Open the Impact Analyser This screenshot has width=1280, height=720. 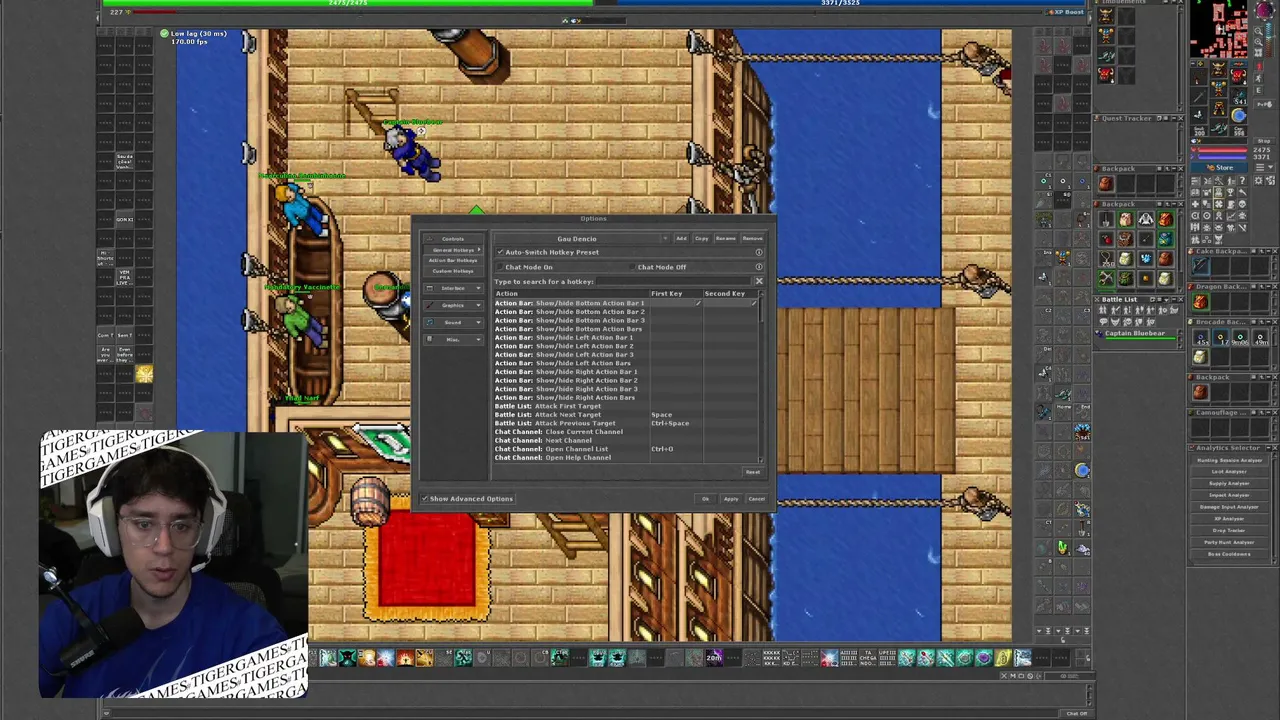tap(1229, 495)
